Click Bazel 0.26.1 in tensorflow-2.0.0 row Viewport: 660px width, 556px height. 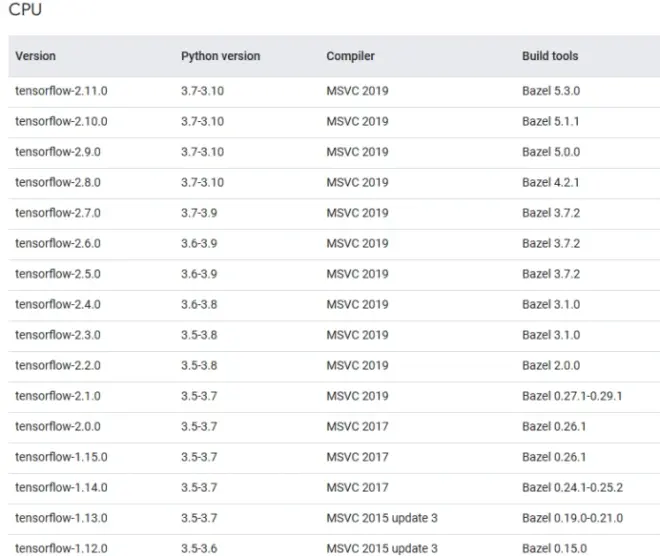coord(554,427)
